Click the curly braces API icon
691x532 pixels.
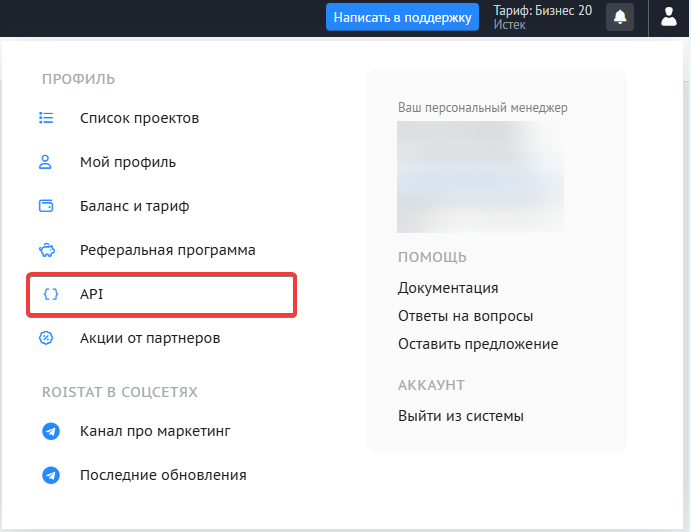click(x=46, y=294)
